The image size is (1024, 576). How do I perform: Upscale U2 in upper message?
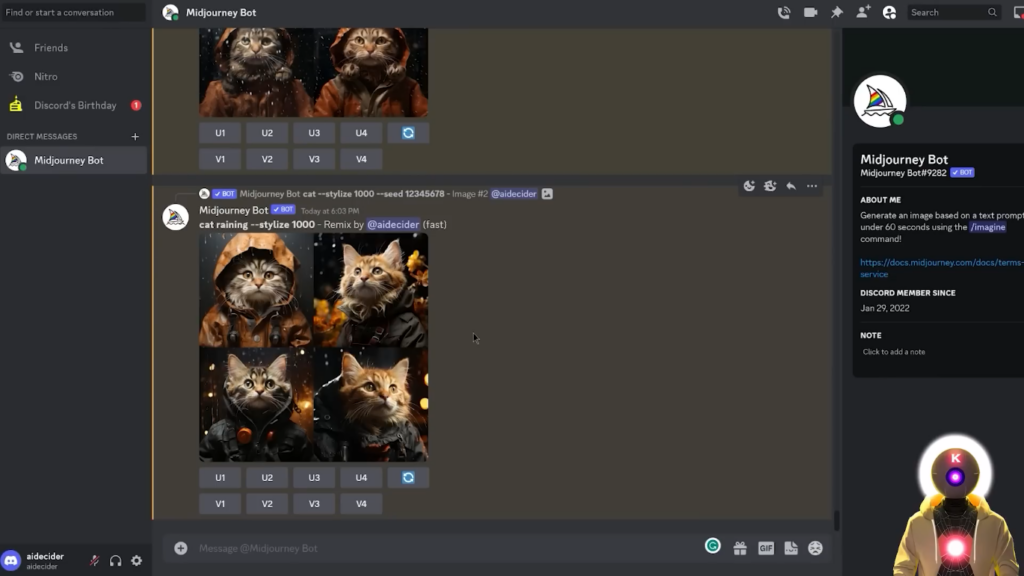267,133
